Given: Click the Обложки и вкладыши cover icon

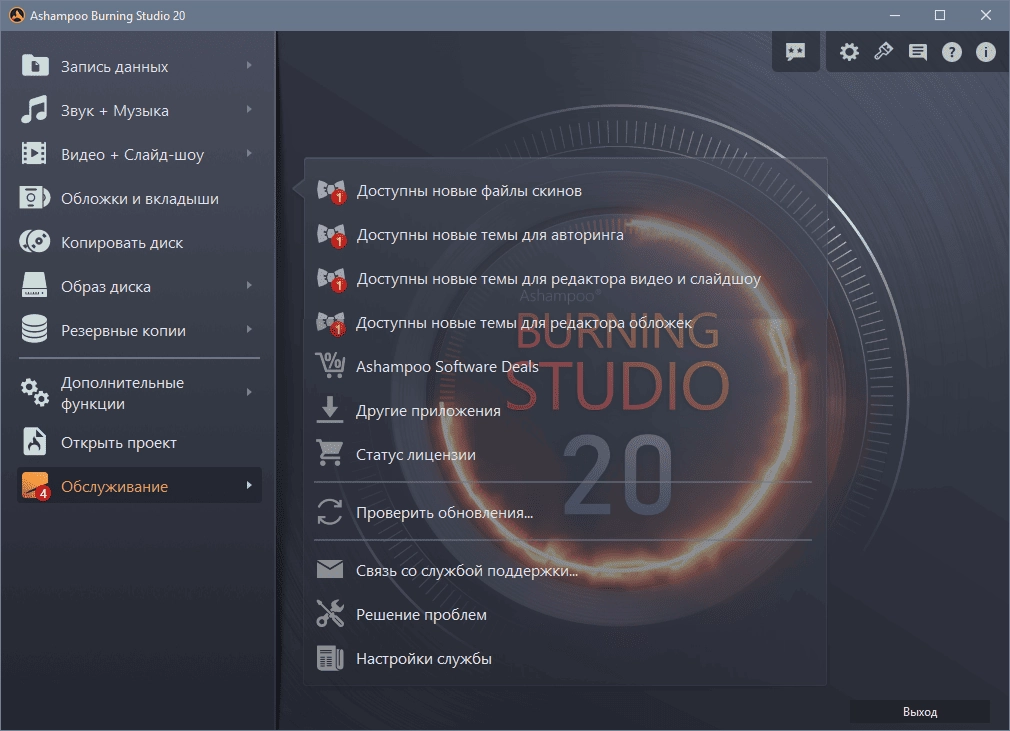Looking at the screenshot, I should tap(35, 198).
